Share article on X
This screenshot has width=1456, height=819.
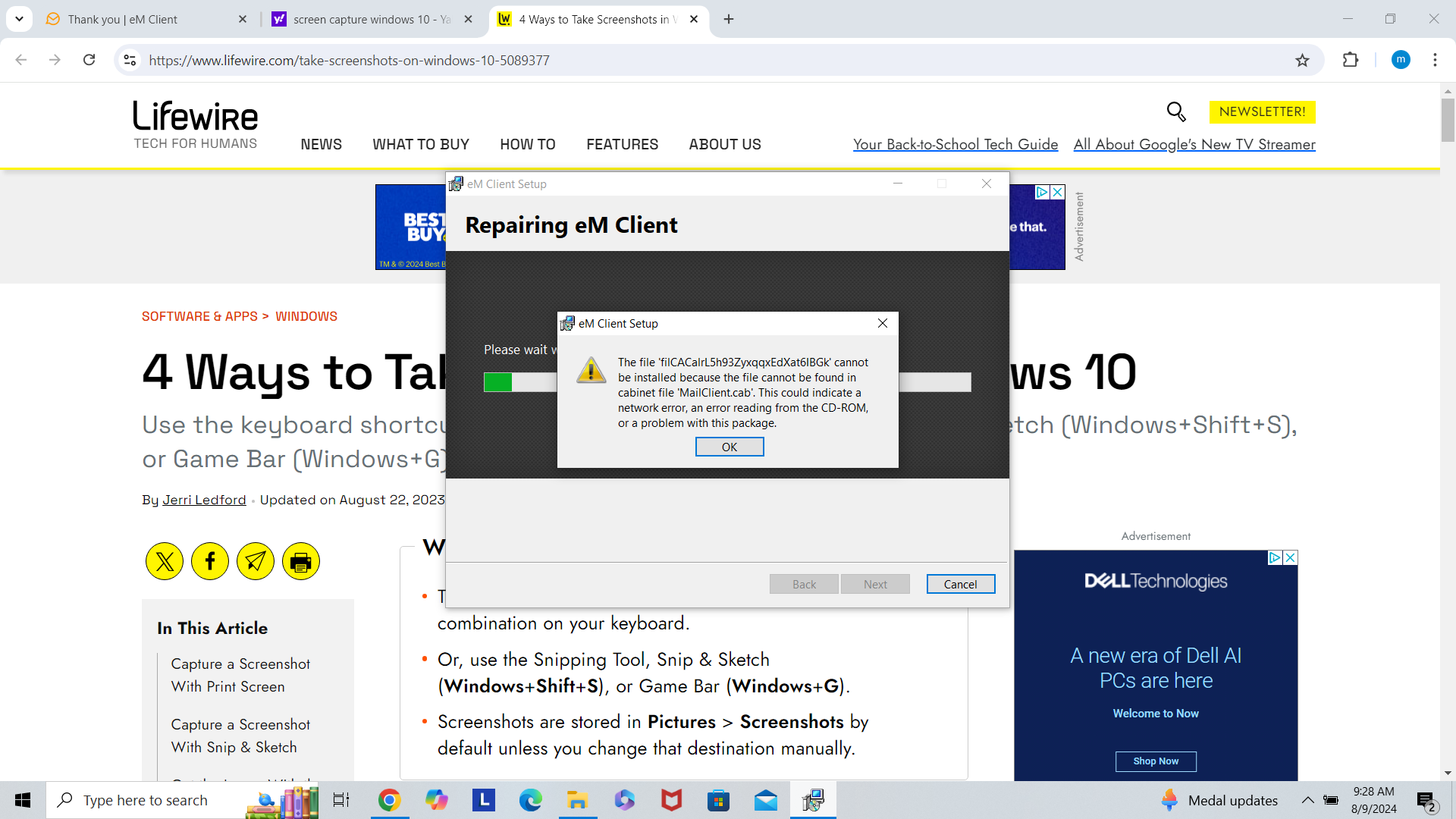[165, 561]
